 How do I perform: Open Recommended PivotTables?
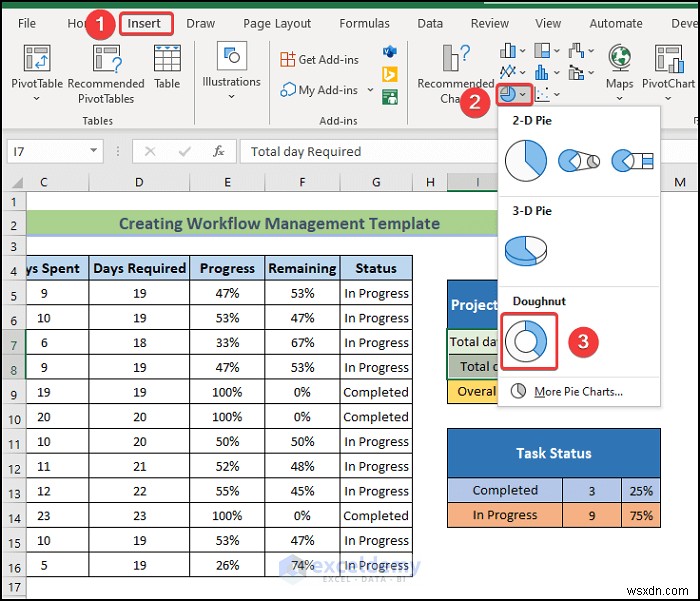tap(106, 74)
